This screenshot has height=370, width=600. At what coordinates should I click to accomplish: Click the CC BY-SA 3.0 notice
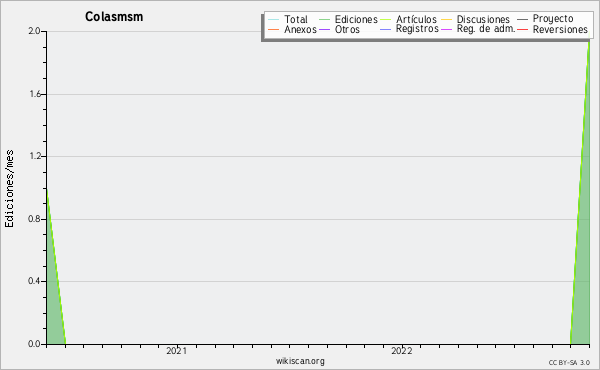(569, 362)
